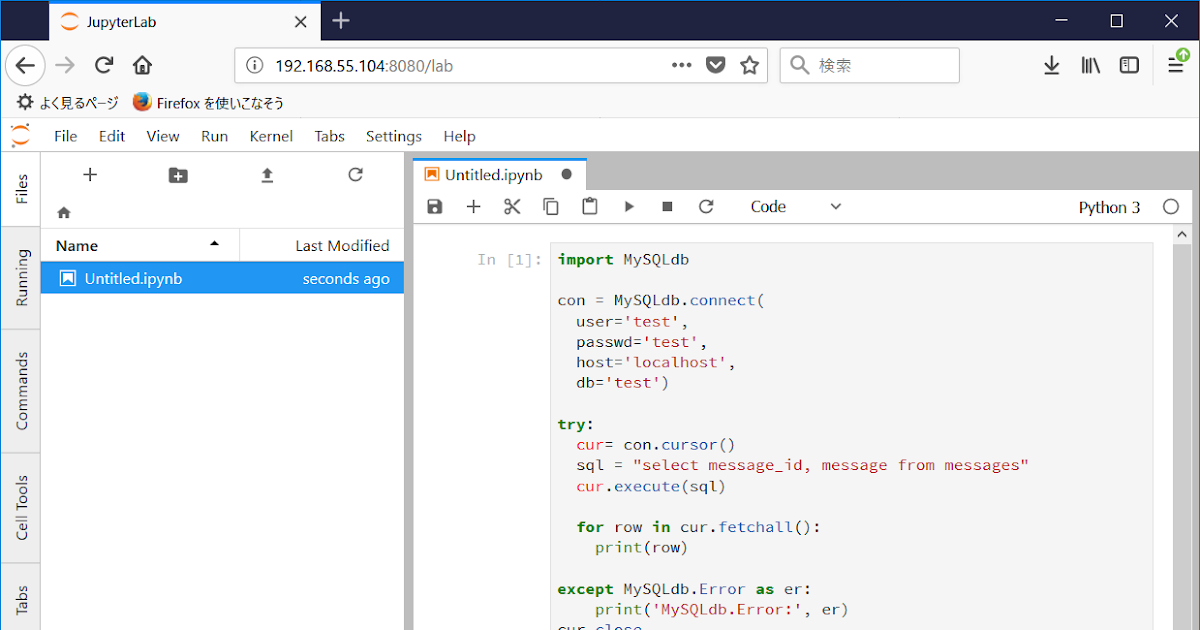Copy the selected cell using the copy icon

[x=551, y=206]
